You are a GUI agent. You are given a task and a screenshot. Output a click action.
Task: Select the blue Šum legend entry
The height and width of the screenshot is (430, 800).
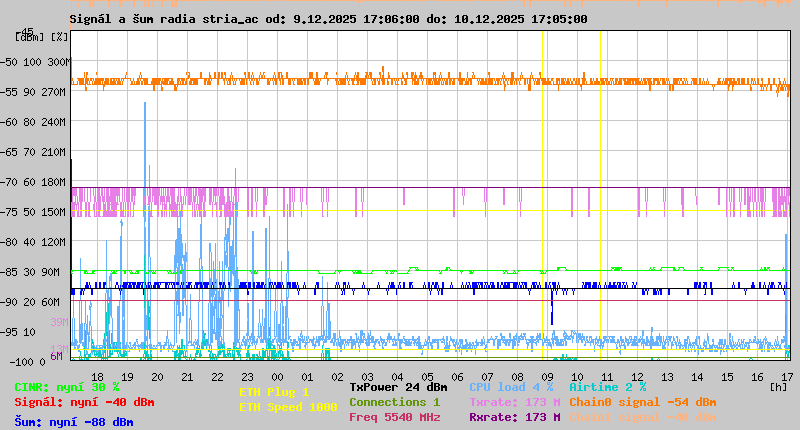click(x=74, y=422)
